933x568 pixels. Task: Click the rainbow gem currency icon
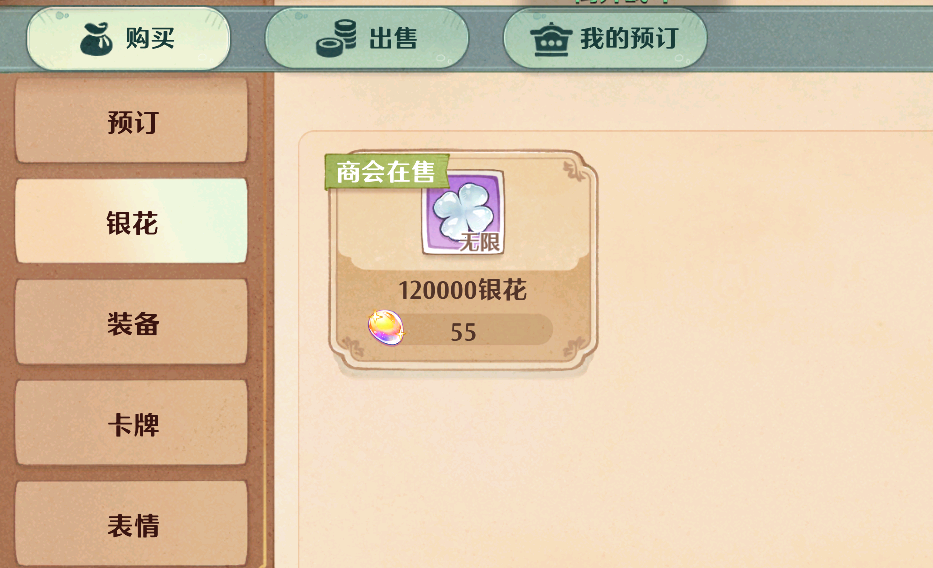pyautogui.click(x=386, y=327)
